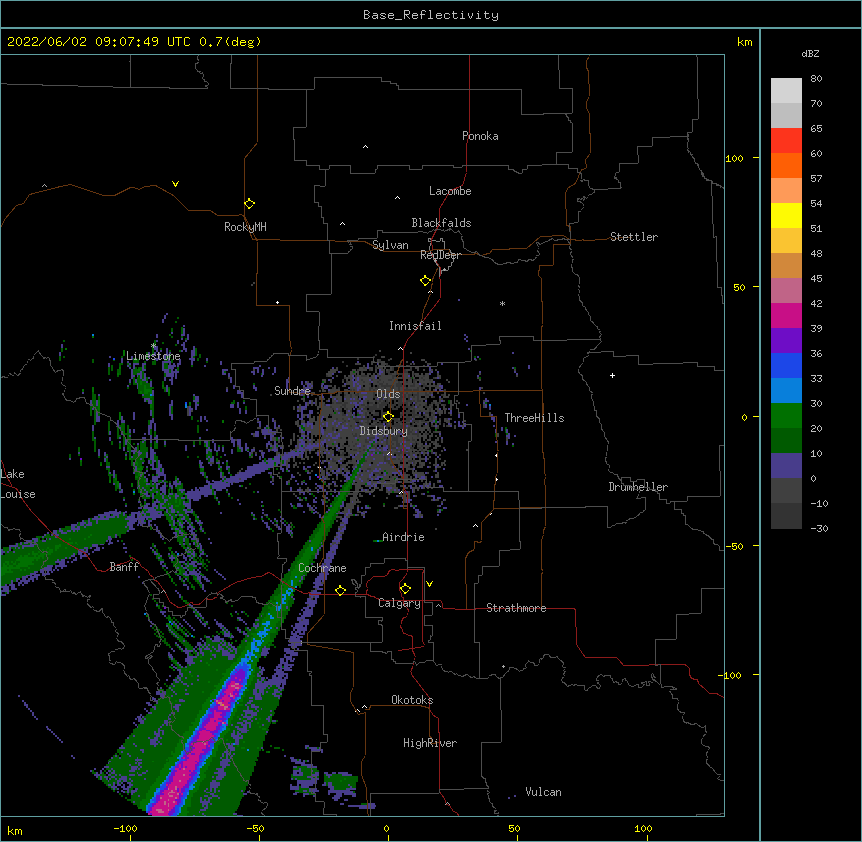Click the RedDeer city label
This screenshot has height=842, width=862.
point(440,255)
